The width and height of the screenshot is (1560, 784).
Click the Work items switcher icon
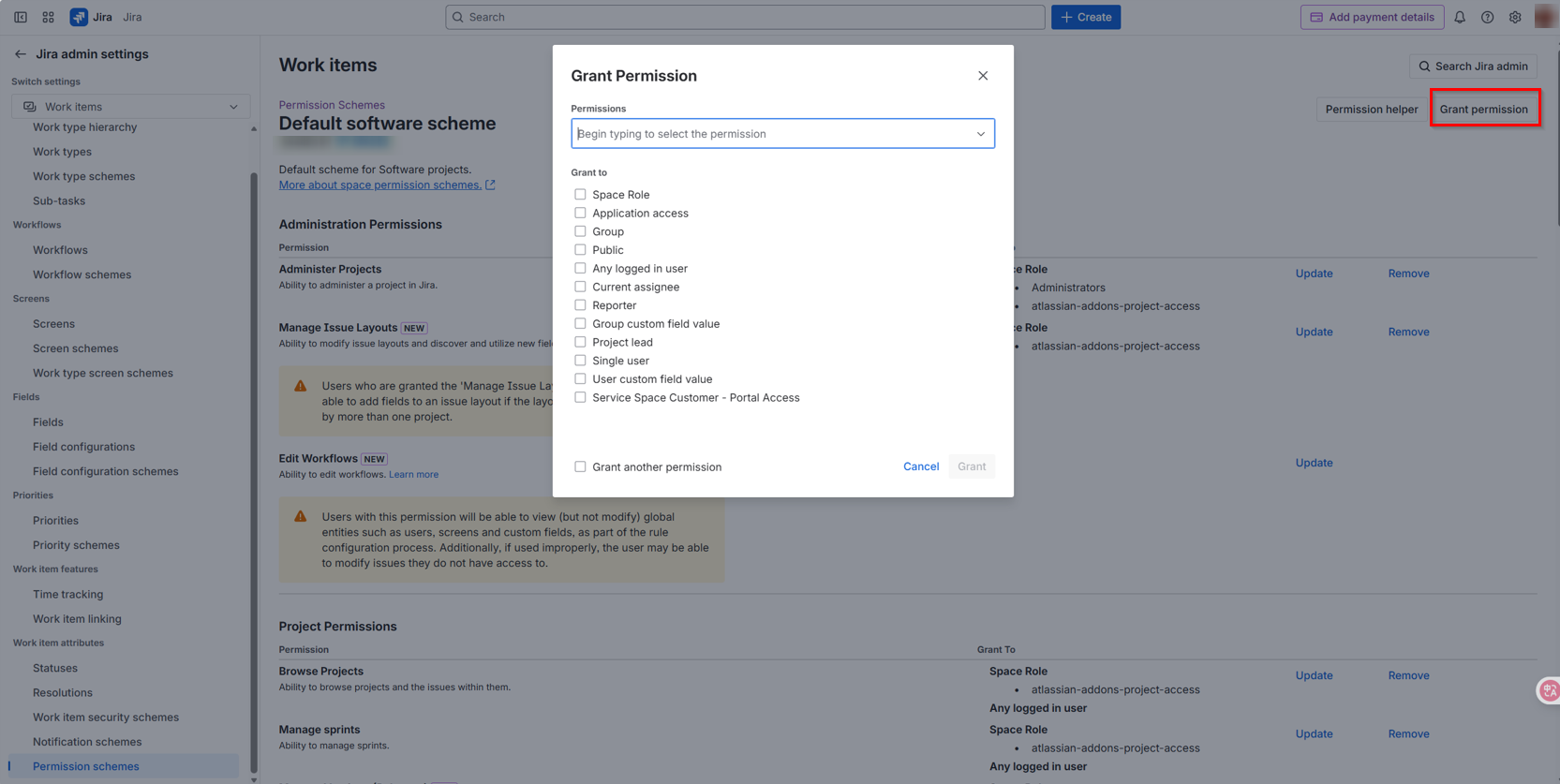[x=30, y=107]
